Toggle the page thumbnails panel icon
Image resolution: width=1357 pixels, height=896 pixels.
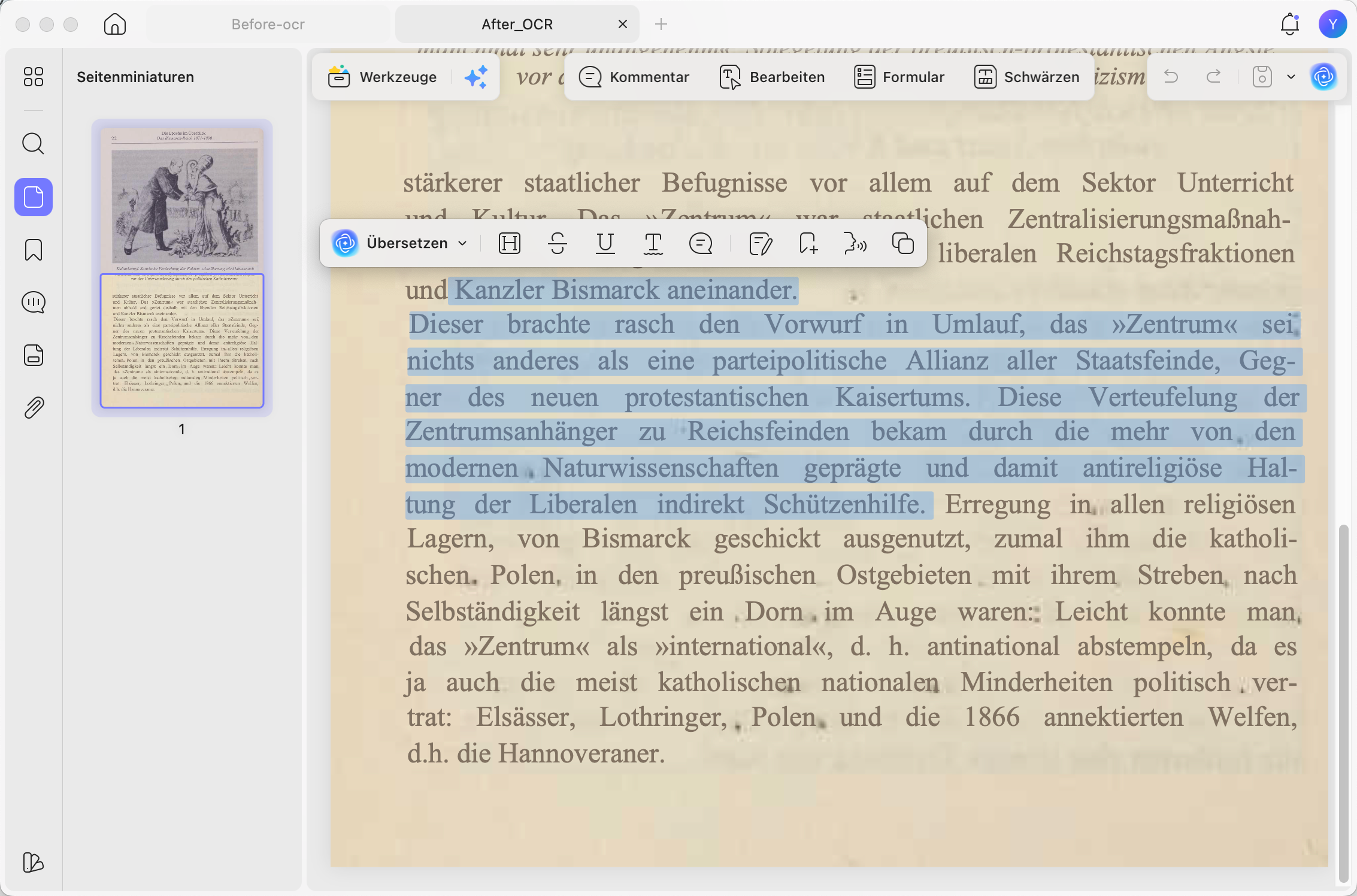point(34,197)
